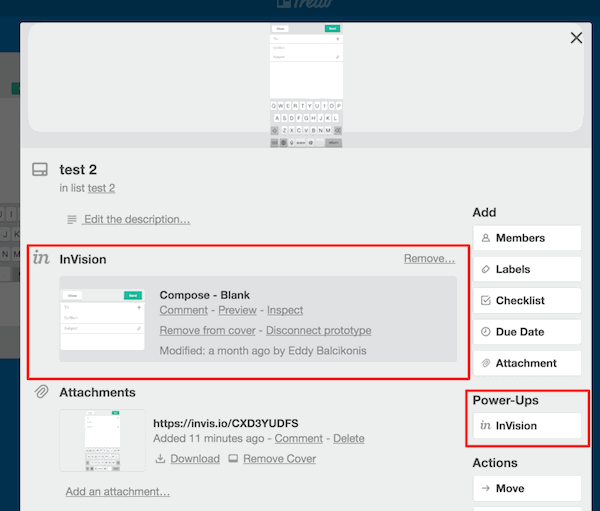This screenshot has width=600, height=511.
Task: Click the InVision logo in section header
Action: pos(41,258)
